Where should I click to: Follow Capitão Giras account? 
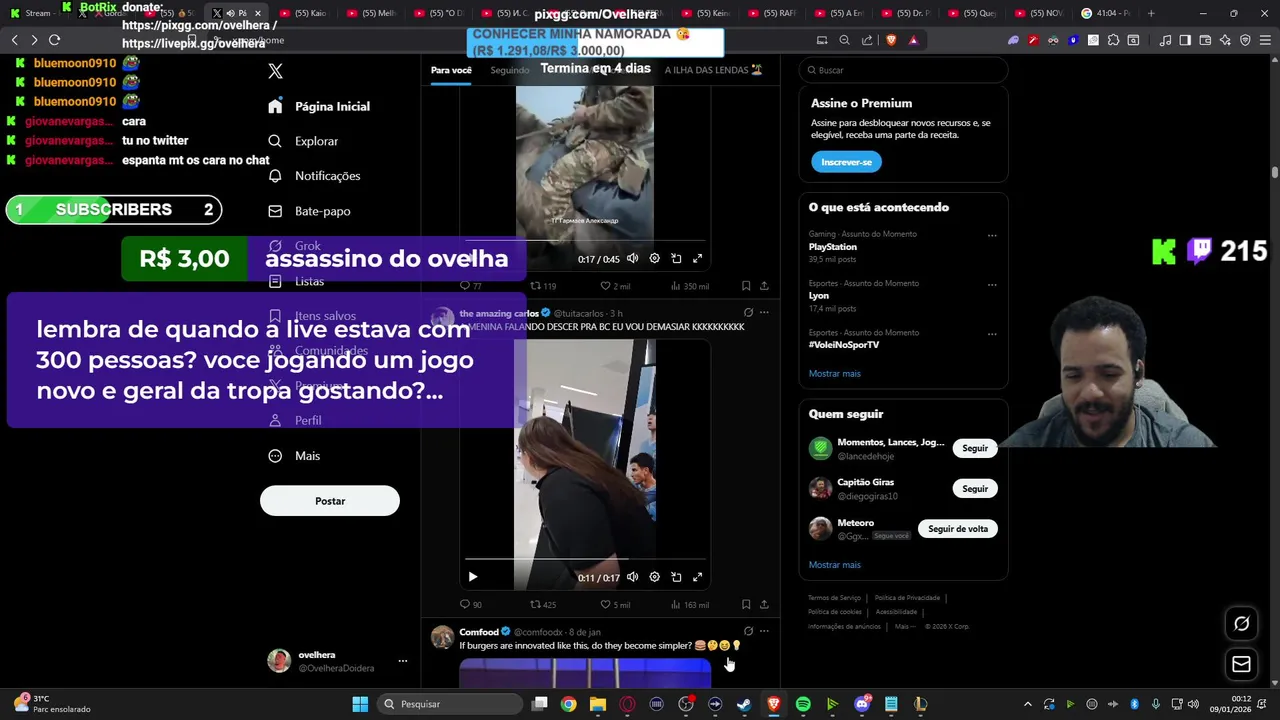[975, 489]
